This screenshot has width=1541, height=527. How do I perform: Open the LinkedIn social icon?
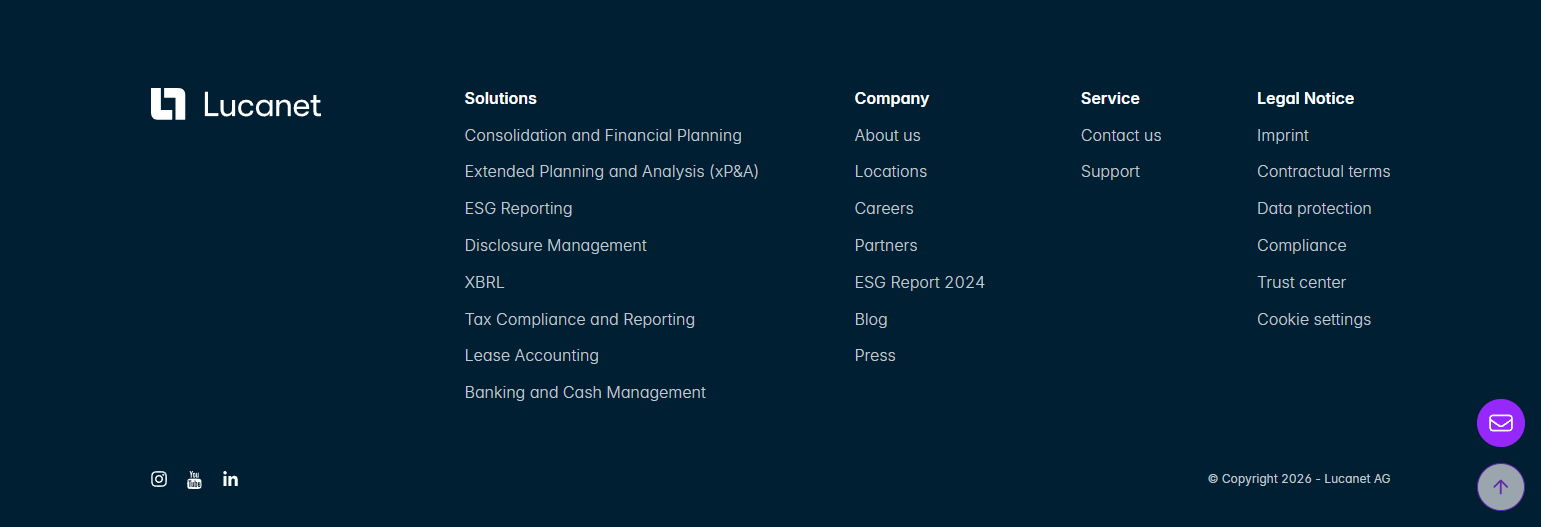pyautogui.click(x=230, y=479)
